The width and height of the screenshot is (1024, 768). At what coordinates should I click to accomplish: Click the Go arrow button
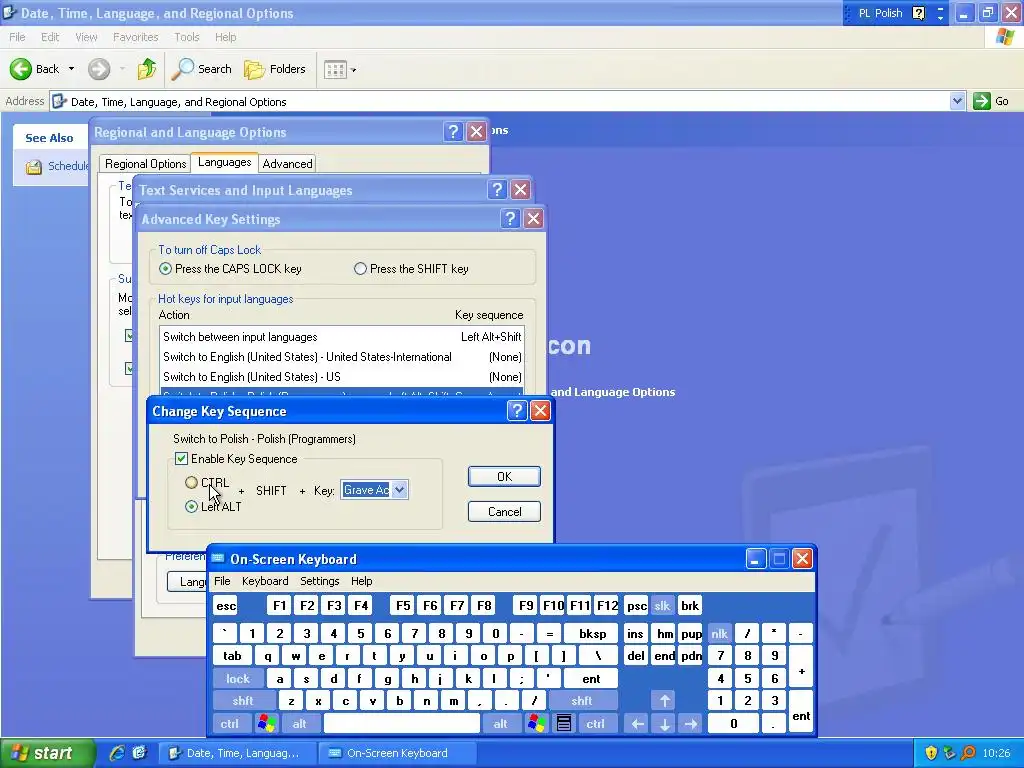(982, 101)
